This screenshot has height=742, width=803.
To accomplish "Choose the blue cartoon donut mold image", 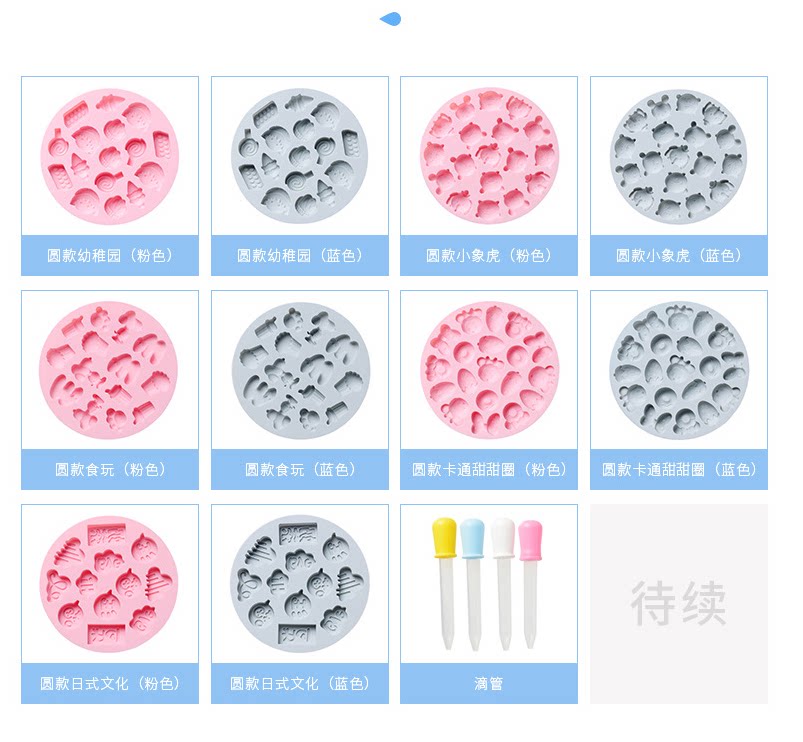I will point(679,370).
